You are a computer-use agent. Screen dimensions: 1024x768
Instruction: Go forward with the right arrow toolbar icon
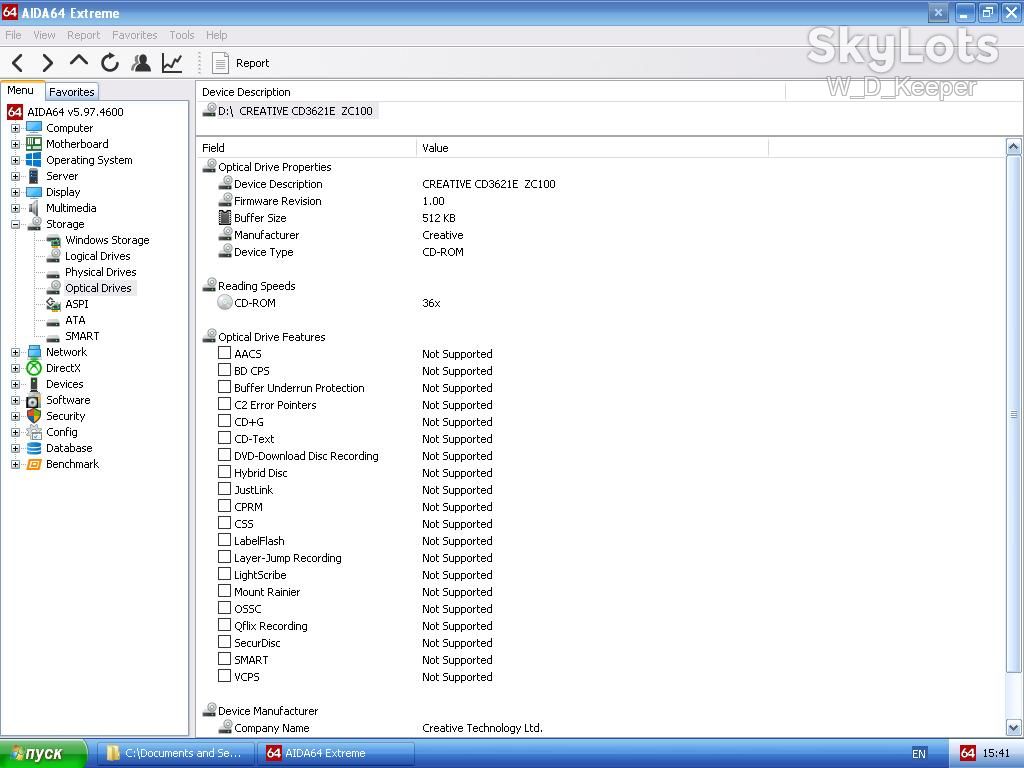point(48,63)
